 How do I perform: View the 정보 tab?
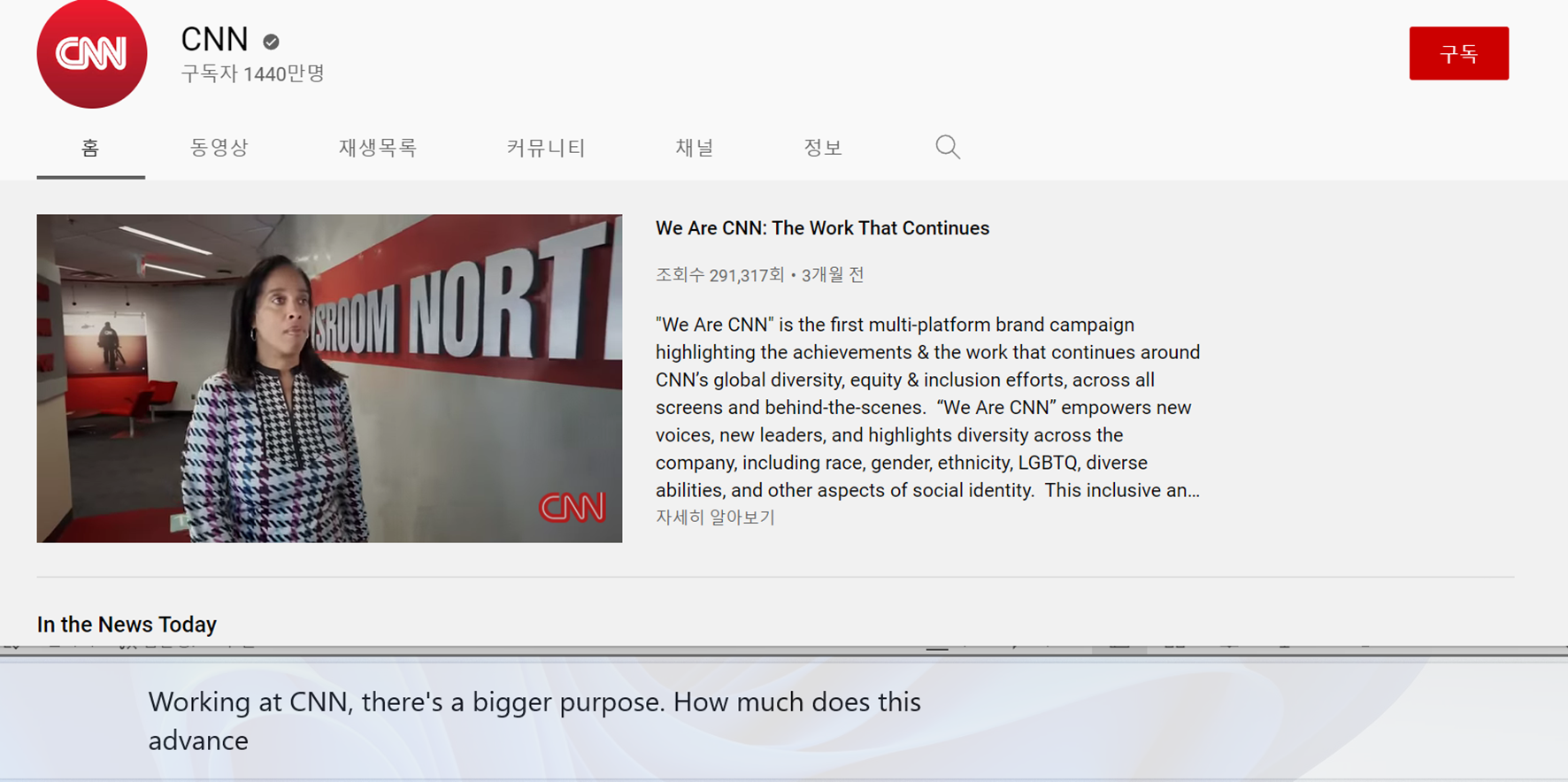pyautogui.click(x=823, y=148)
